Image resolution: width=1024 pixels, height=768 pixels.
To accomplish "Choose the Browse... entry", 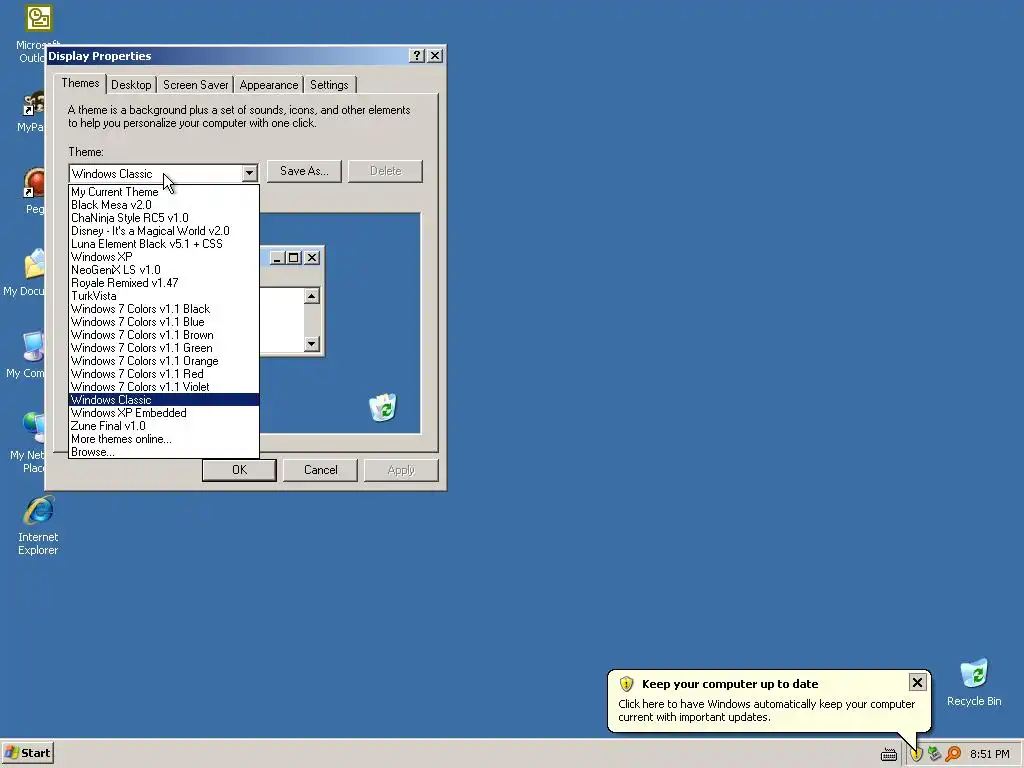I will click(x=164, y=452).
